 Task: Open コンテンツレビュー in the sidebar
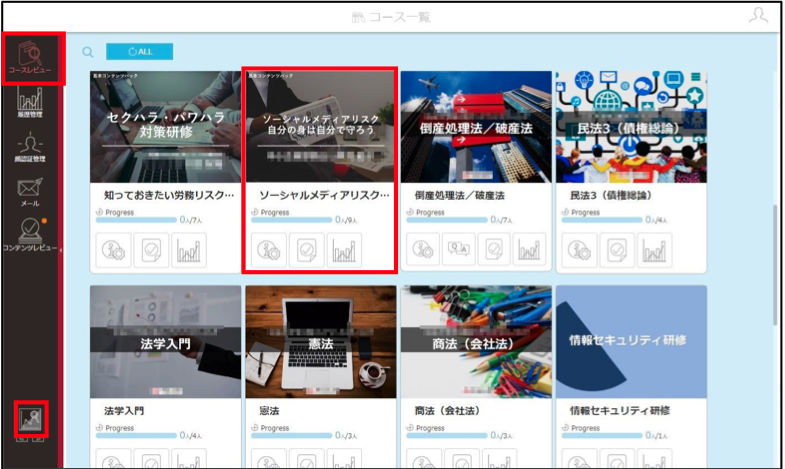coord(30,234)
